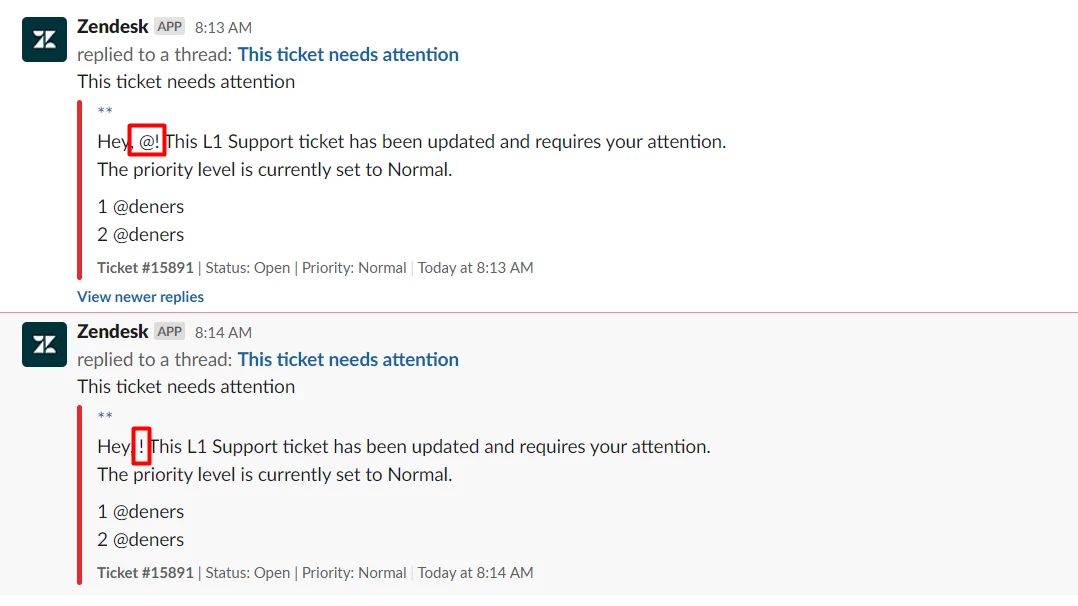Open the Zendesk sender name on the 8:13 AM message

pyautogui.click(x=112, y=27)
